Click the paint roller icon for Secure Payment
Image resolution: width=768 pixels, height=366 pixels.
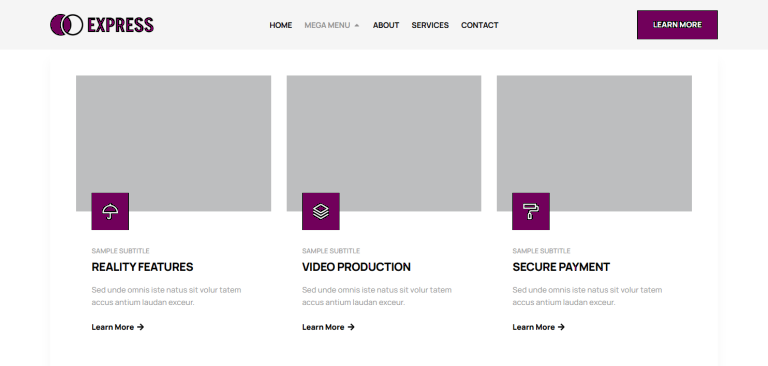[531, 211]
